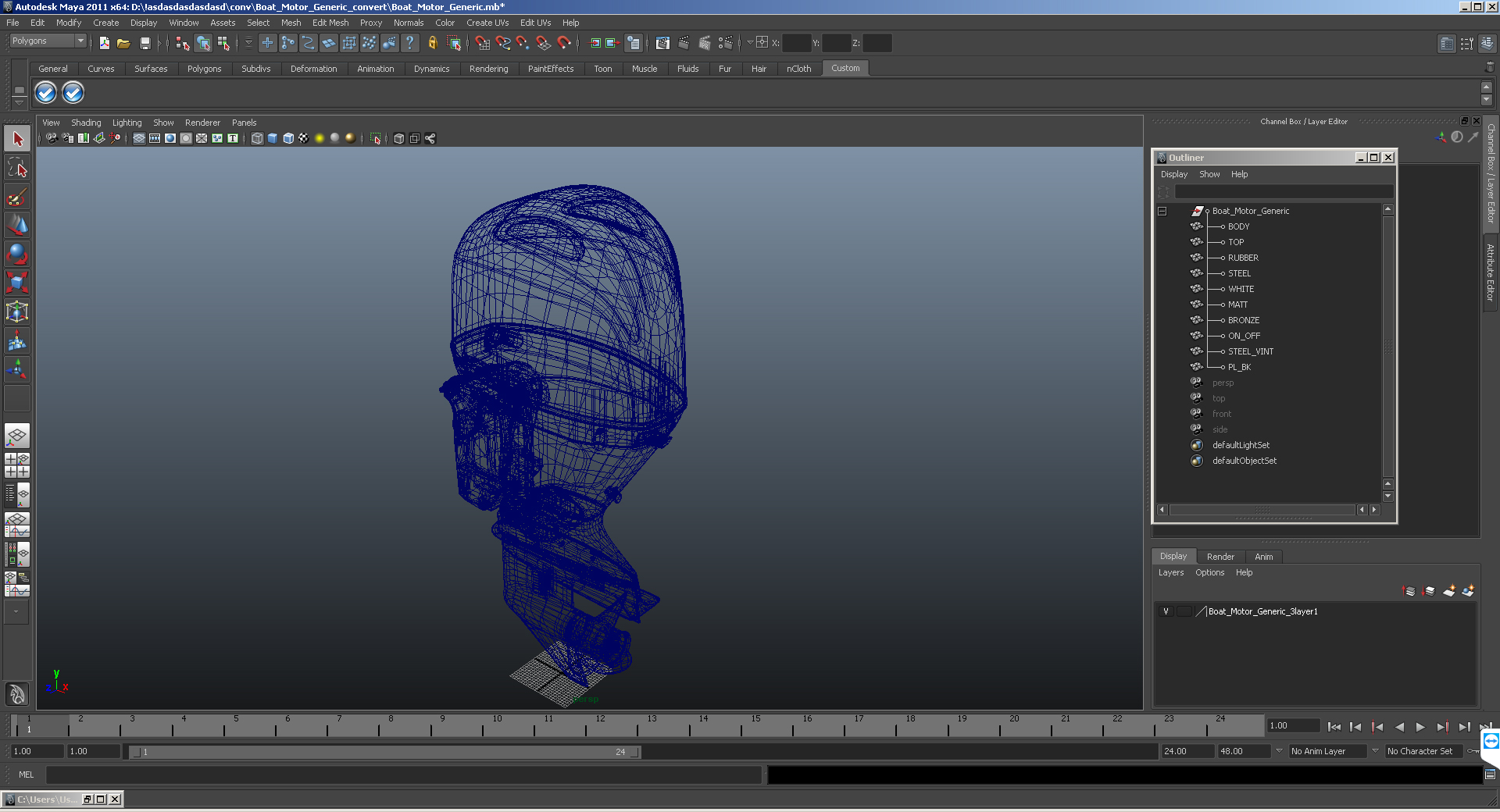Toggle smooth shade all in viewport

272,138
